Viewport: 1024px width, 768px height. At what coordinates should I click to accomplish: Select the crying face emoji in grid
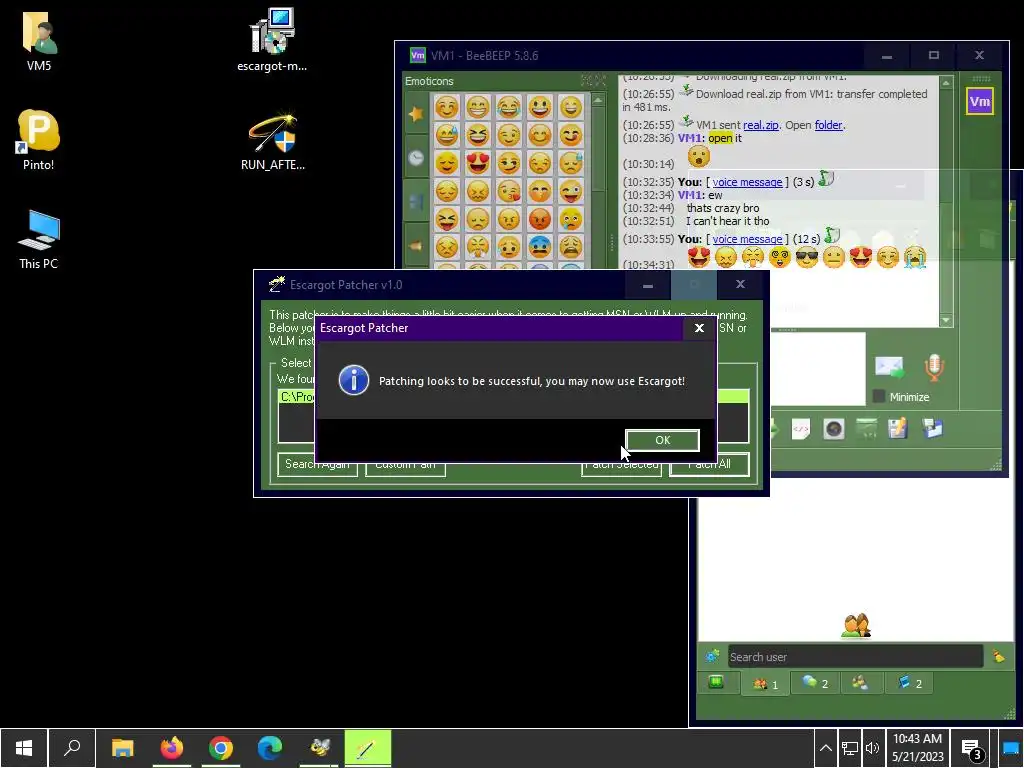coord(571,219)
